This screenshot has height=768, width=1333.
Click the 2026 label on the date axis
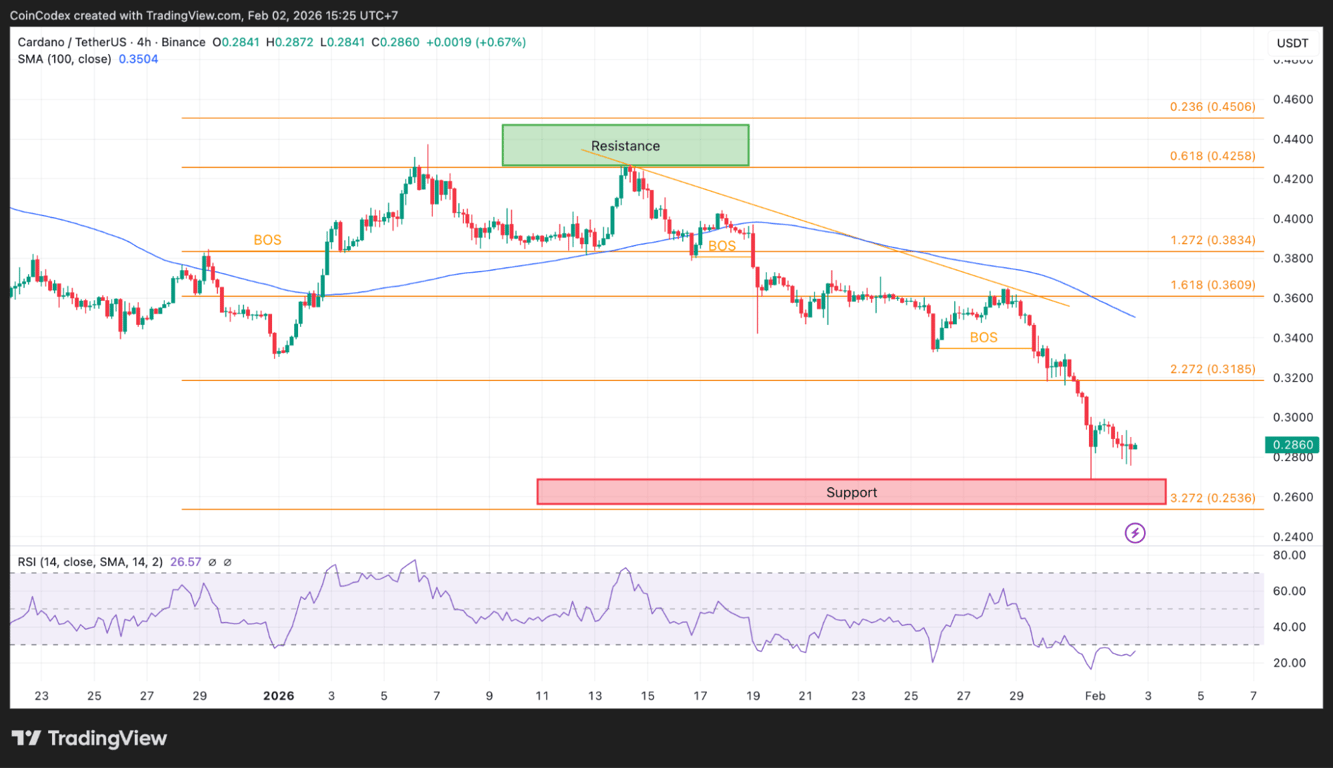tap(278, 695)
